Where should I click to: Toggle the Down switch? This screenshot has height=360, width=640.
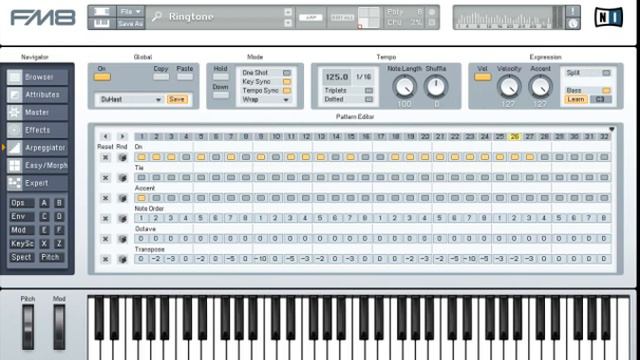(220, 95)
